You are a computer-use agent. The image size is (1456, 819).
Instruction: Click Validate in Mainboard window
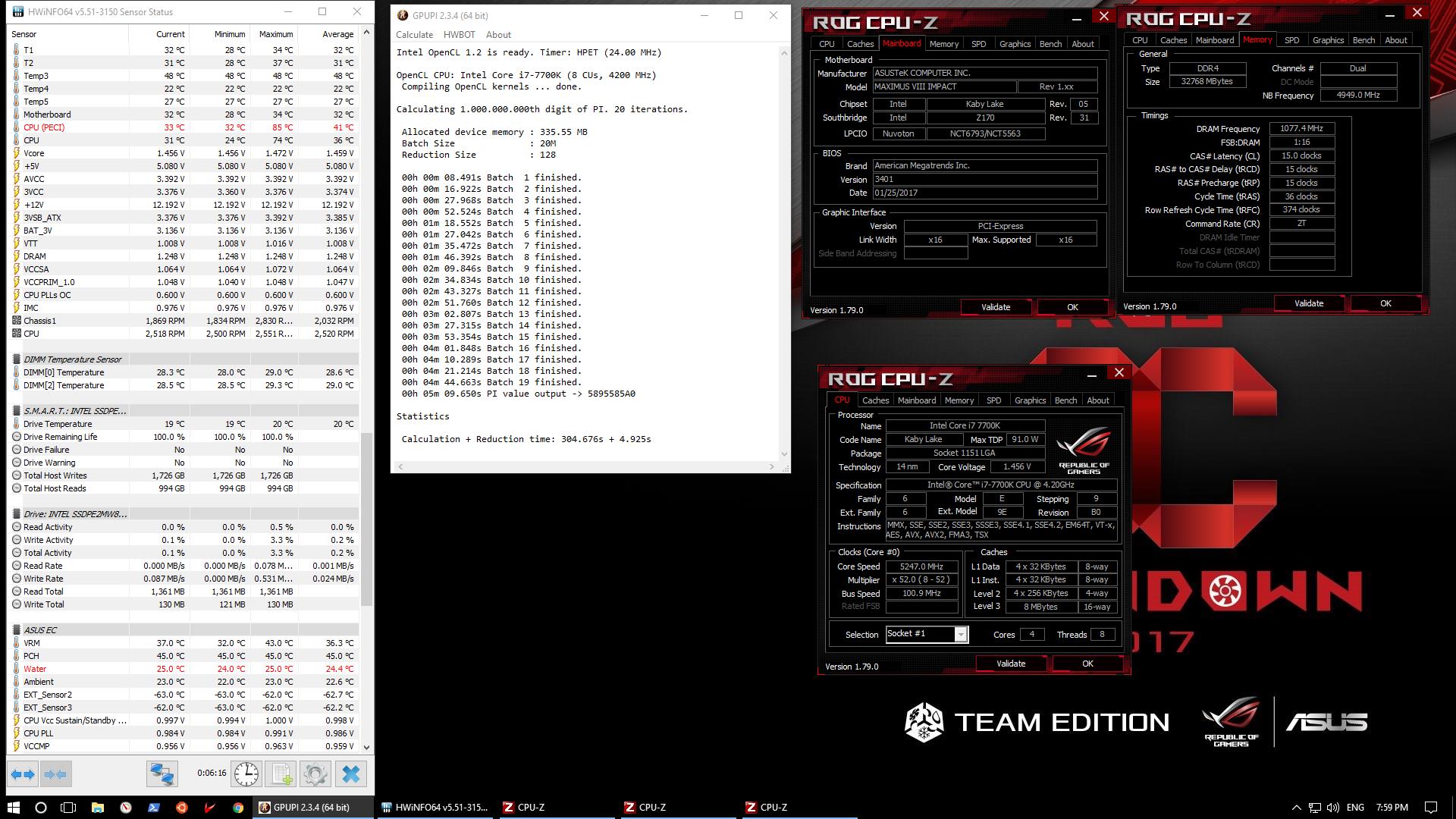pos(995,307)
